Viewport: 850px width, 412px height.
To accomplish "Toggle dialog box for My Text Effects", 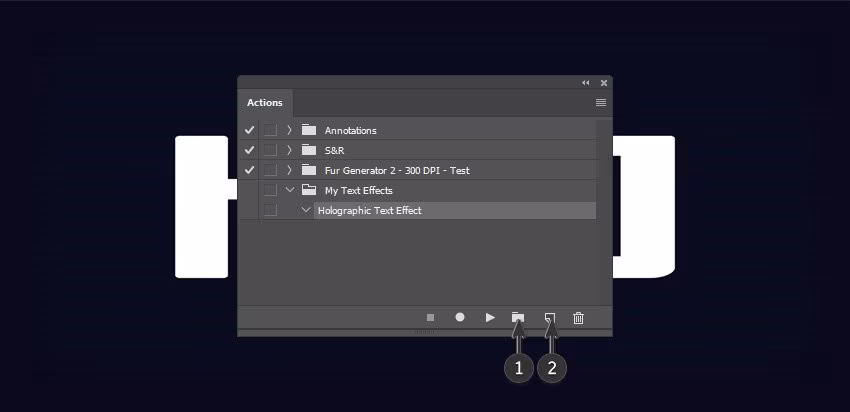I will [270, 190].
